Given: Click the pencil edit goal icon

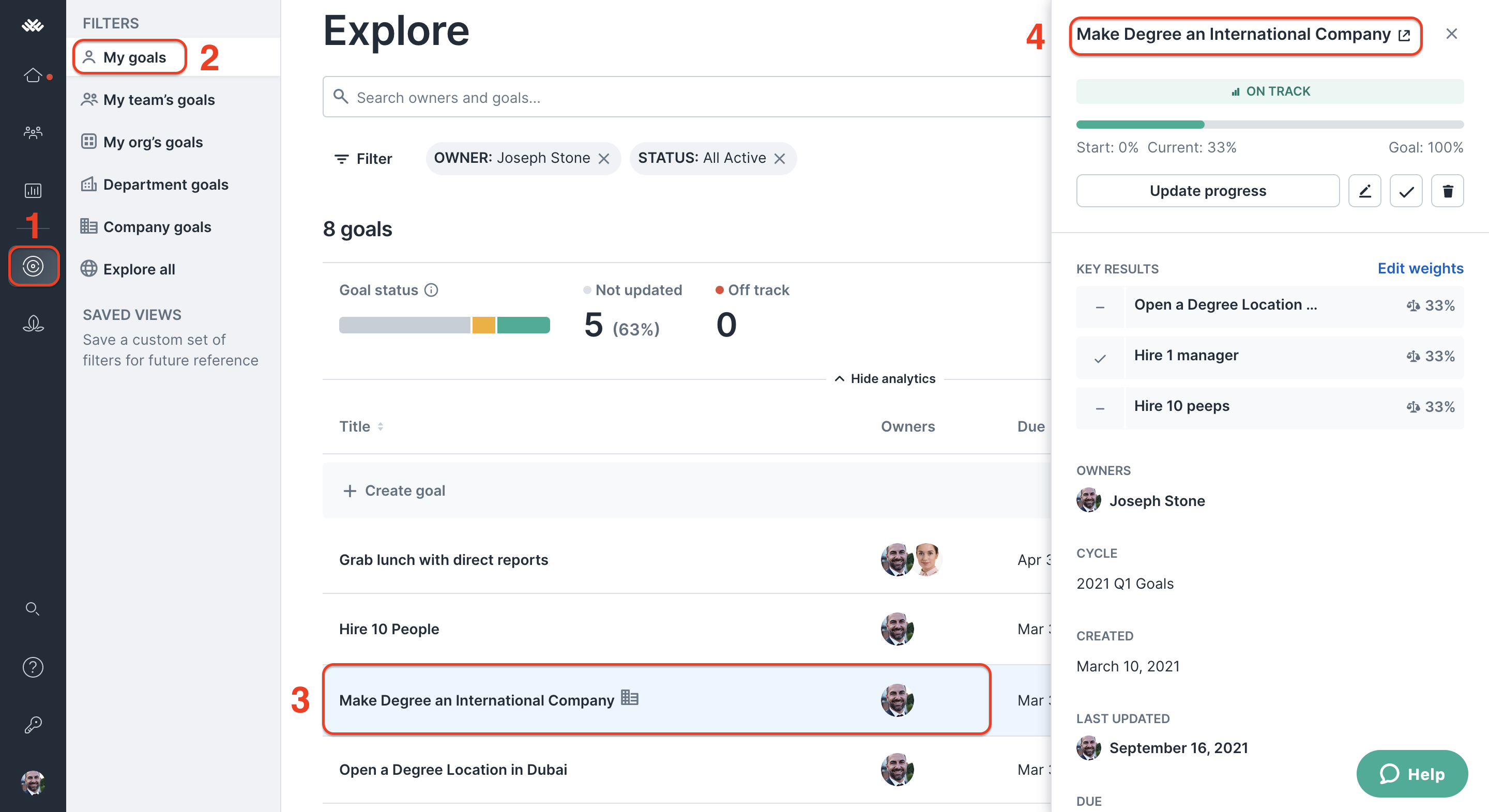Looking at the screenshot, I should pos(1365,191).
